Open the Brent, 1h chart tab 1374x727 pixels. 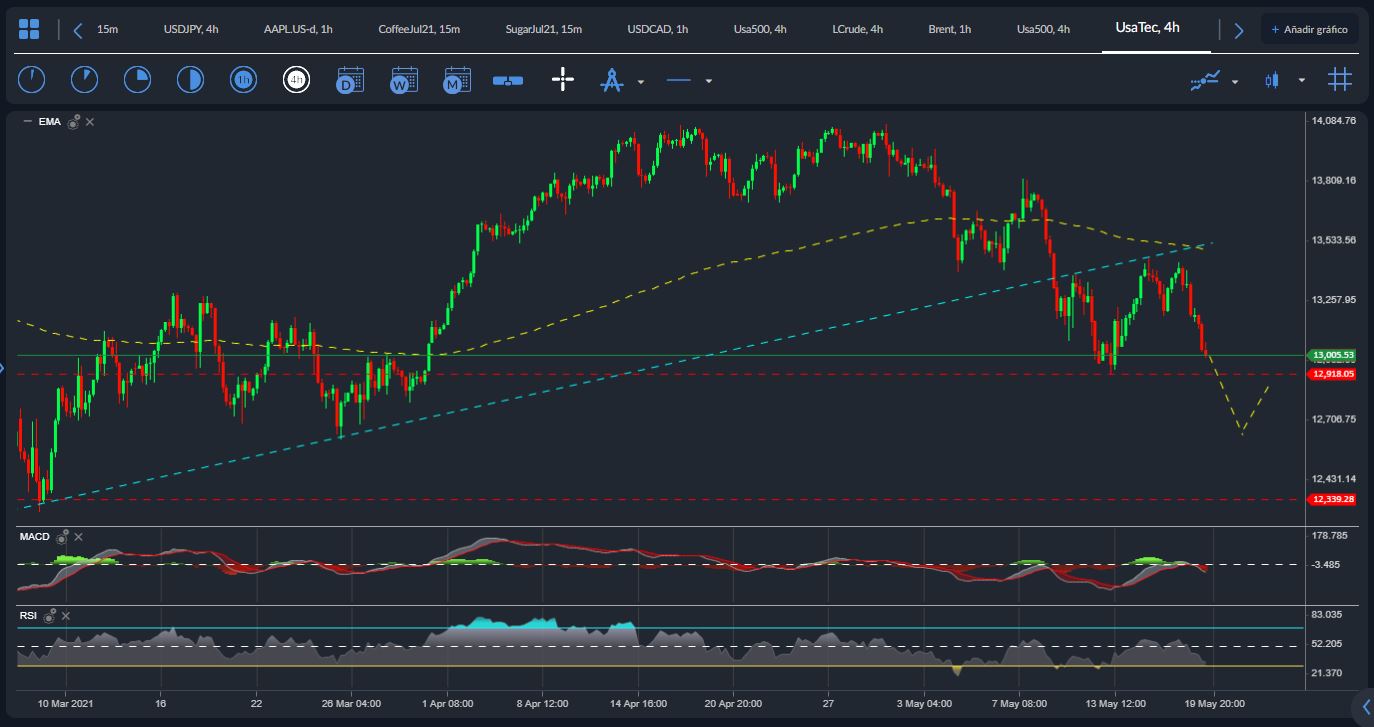pos(949,29)
